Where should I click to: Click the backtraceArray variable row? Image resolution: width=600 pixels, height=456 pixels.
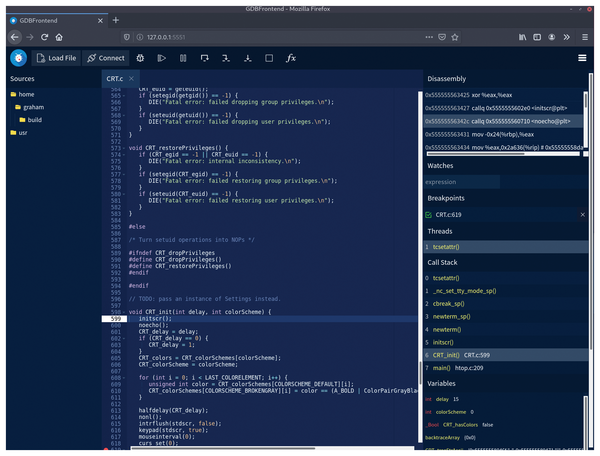point(504,438)
